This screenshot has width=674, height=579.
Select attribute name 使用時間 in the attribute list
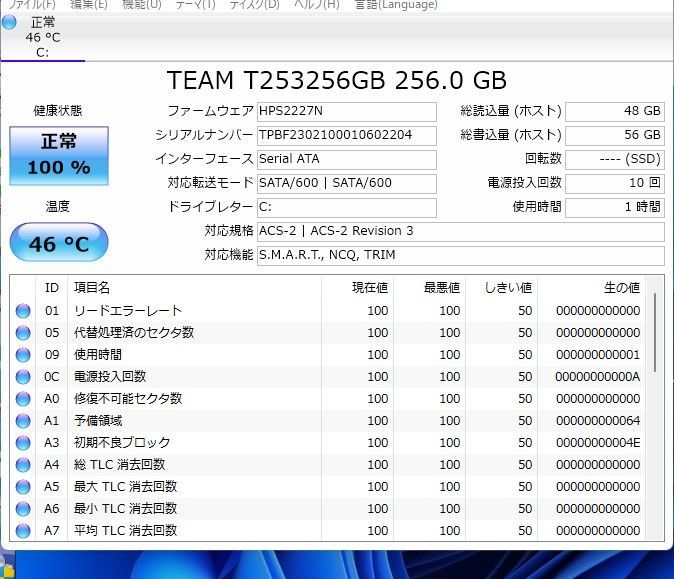98,355
